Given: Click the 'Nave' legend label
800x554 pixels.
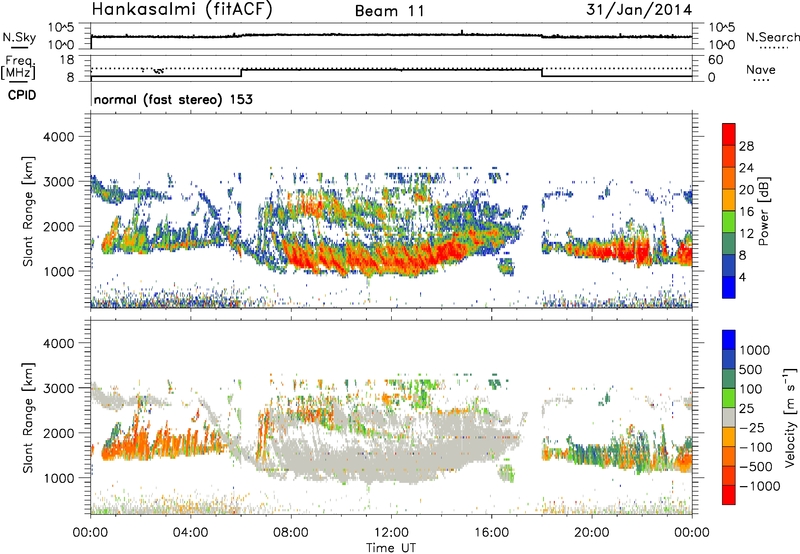Looking at the screenshot, I should pyautogui.click(x=761, y=70).
